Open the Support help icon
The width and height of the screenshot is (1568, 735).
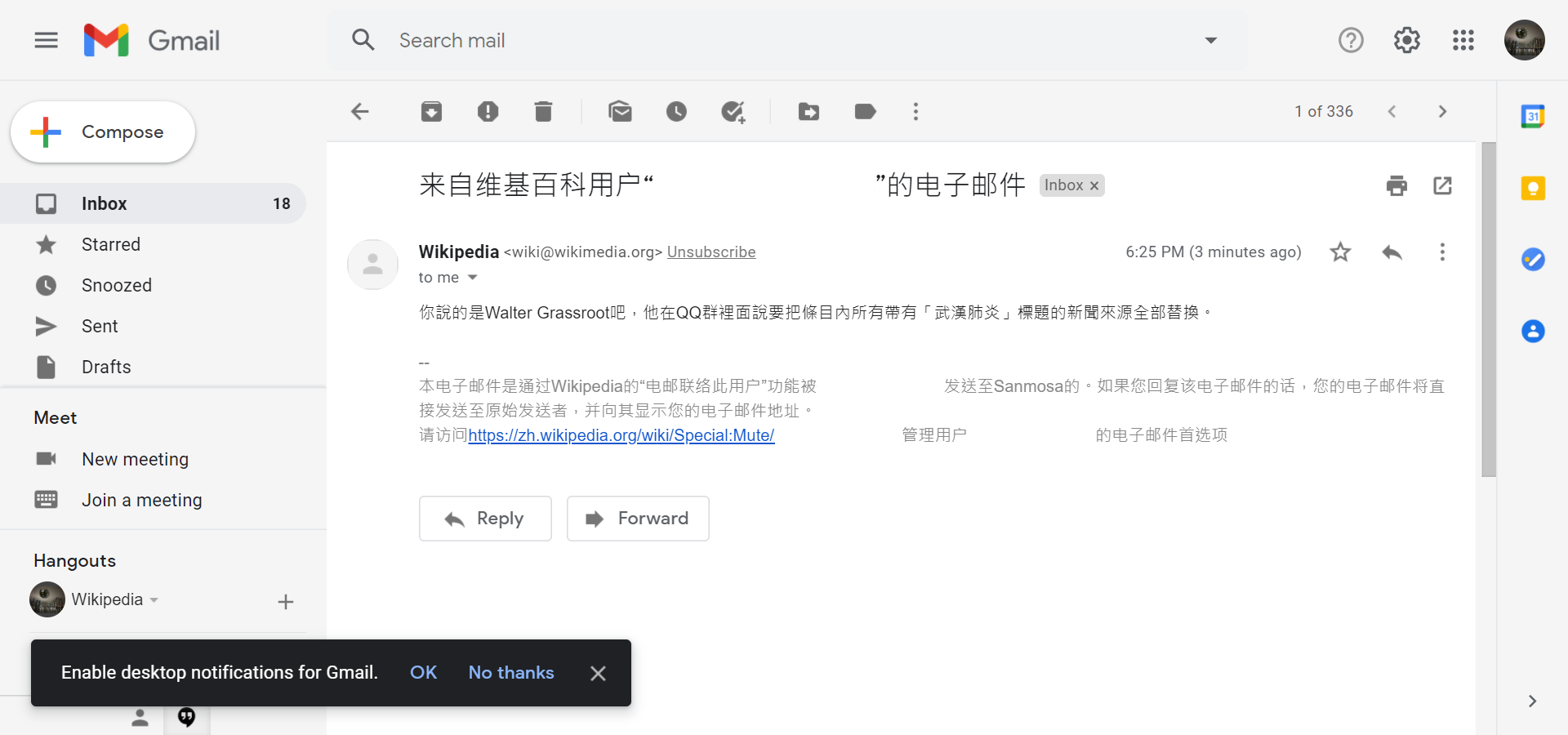click(x=1351, y=40)
